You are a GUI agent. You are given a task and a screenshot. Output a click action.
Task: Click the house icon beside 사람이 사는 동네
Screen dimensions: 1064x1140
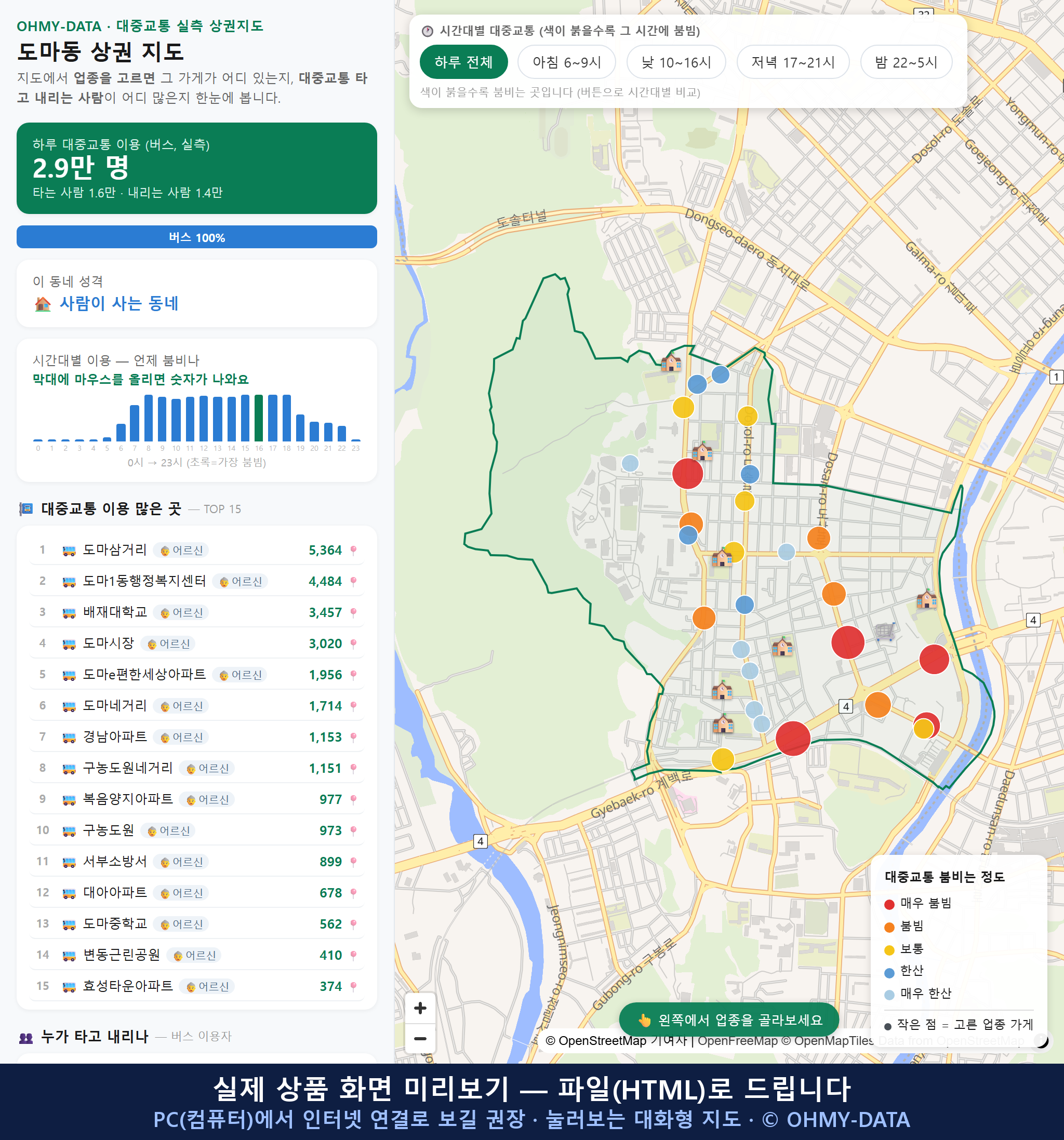(43, 303)
